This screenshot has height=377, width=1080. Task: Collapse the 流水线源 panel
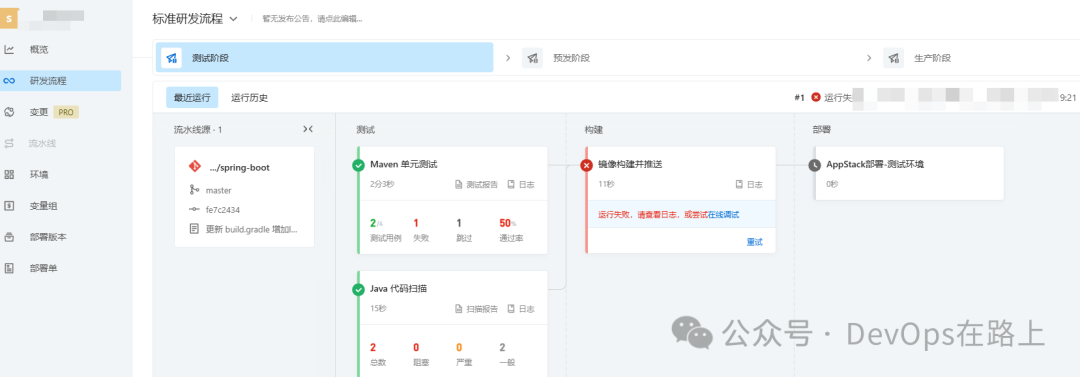308,129
